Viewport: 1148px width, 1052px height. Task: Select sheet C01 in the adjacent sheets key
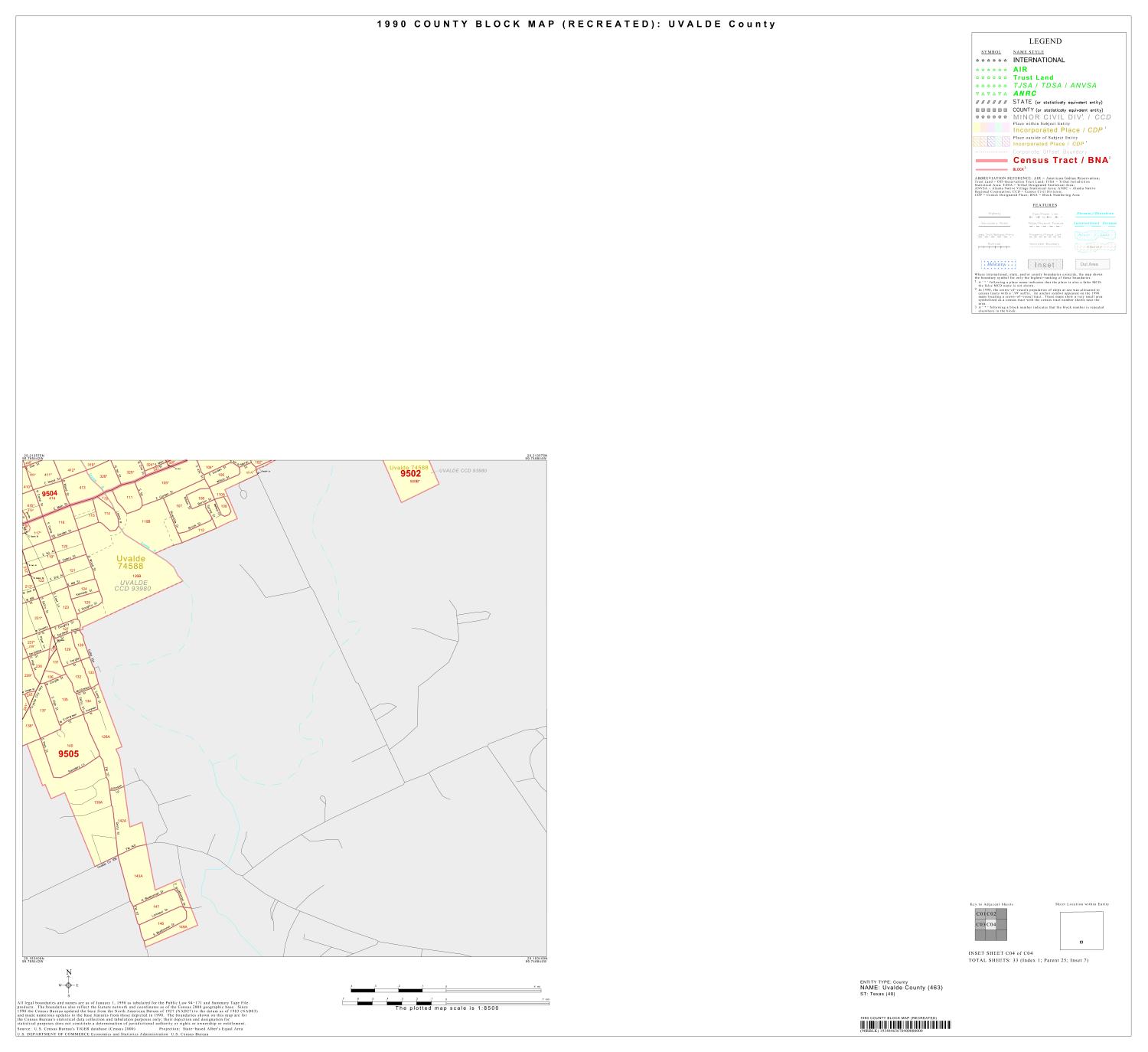980,914
